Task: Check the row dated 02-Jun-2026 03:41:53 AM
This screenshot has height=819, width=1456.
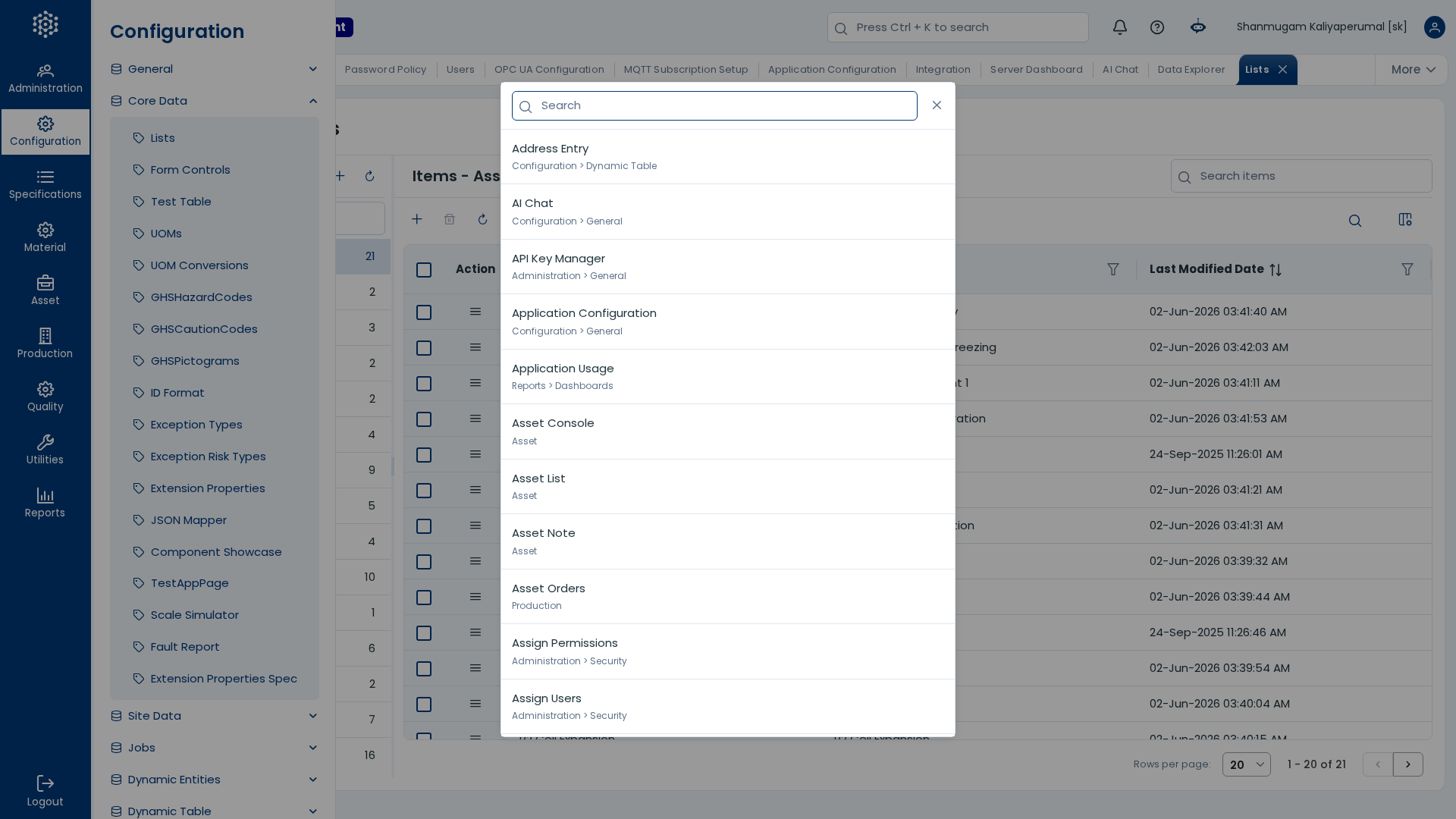Action: coord(424,419)
